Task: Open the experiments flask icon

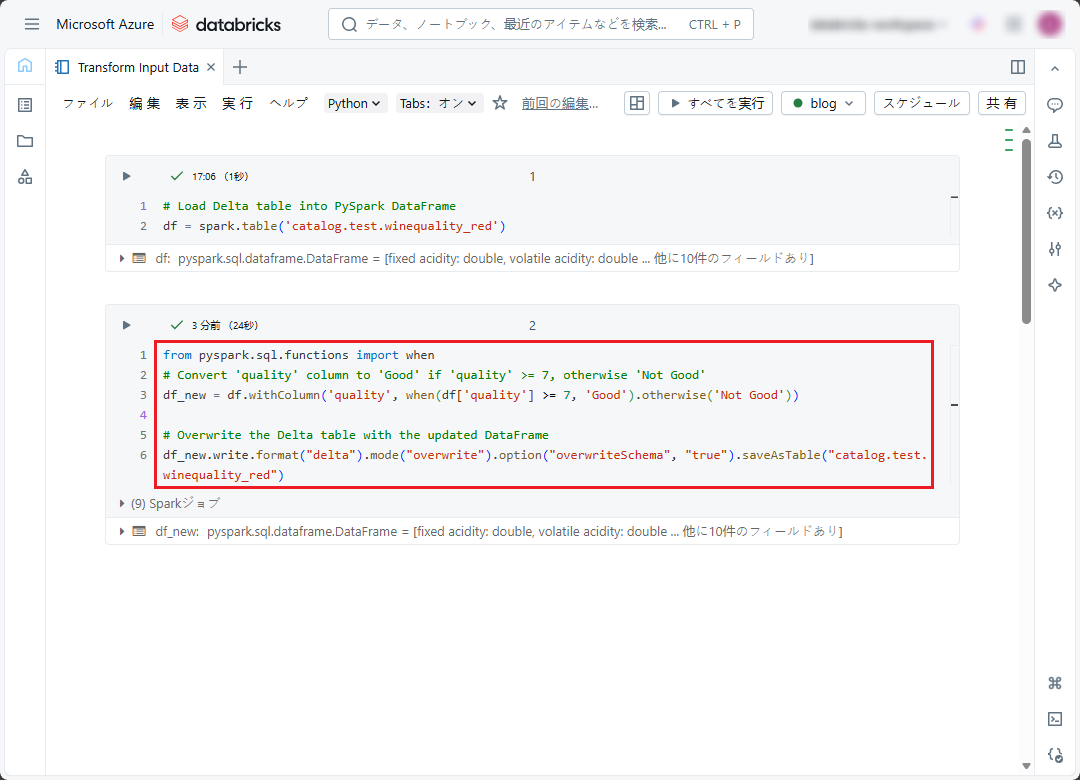Action: (1054, 141)
